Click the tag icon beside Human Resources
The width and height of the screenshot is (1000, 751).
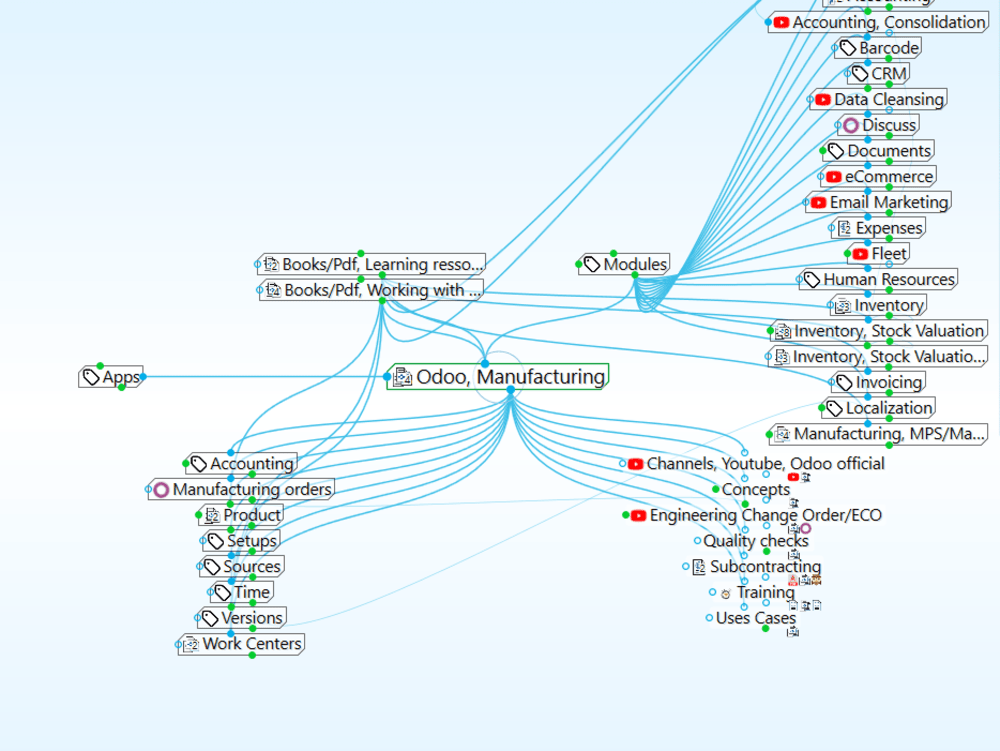[812, 280]
